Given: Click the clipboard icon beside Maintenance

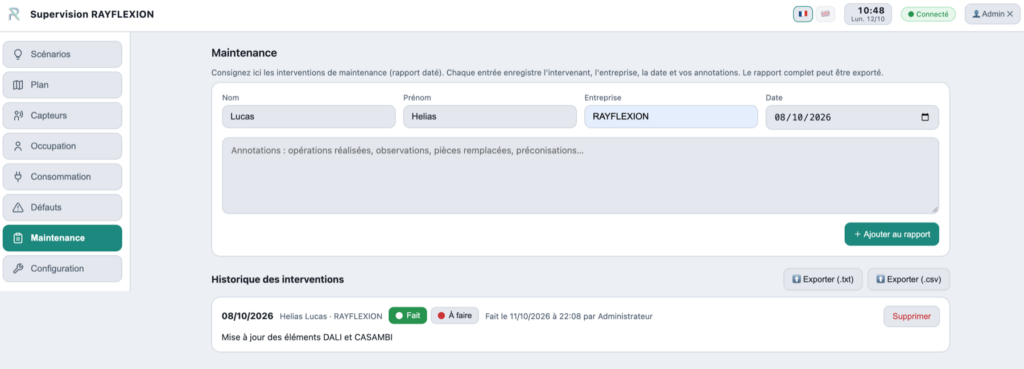Looking at the screenshot, I should click(18, 238).
